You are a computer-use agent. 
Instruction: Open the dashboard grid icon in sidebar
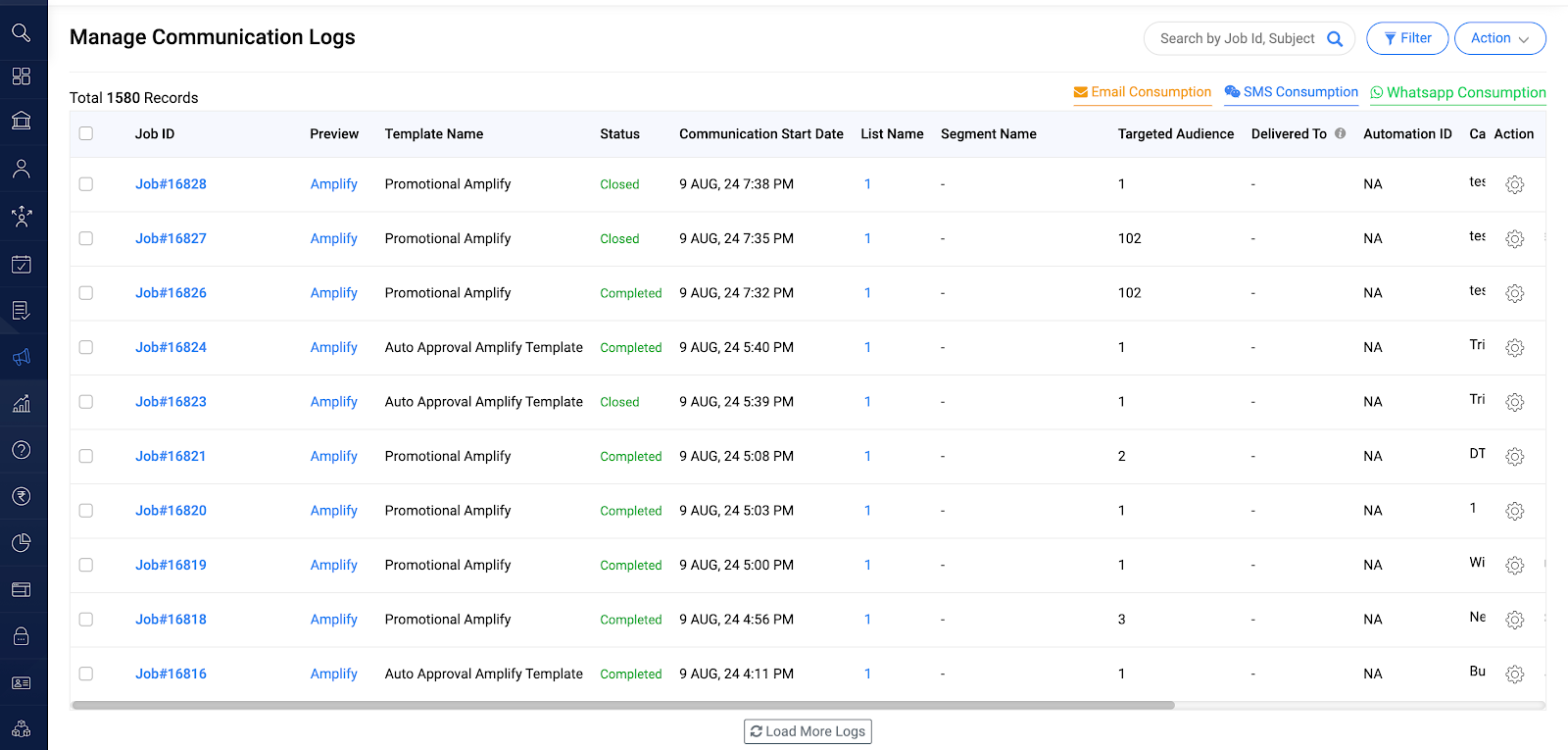point(22,76)
